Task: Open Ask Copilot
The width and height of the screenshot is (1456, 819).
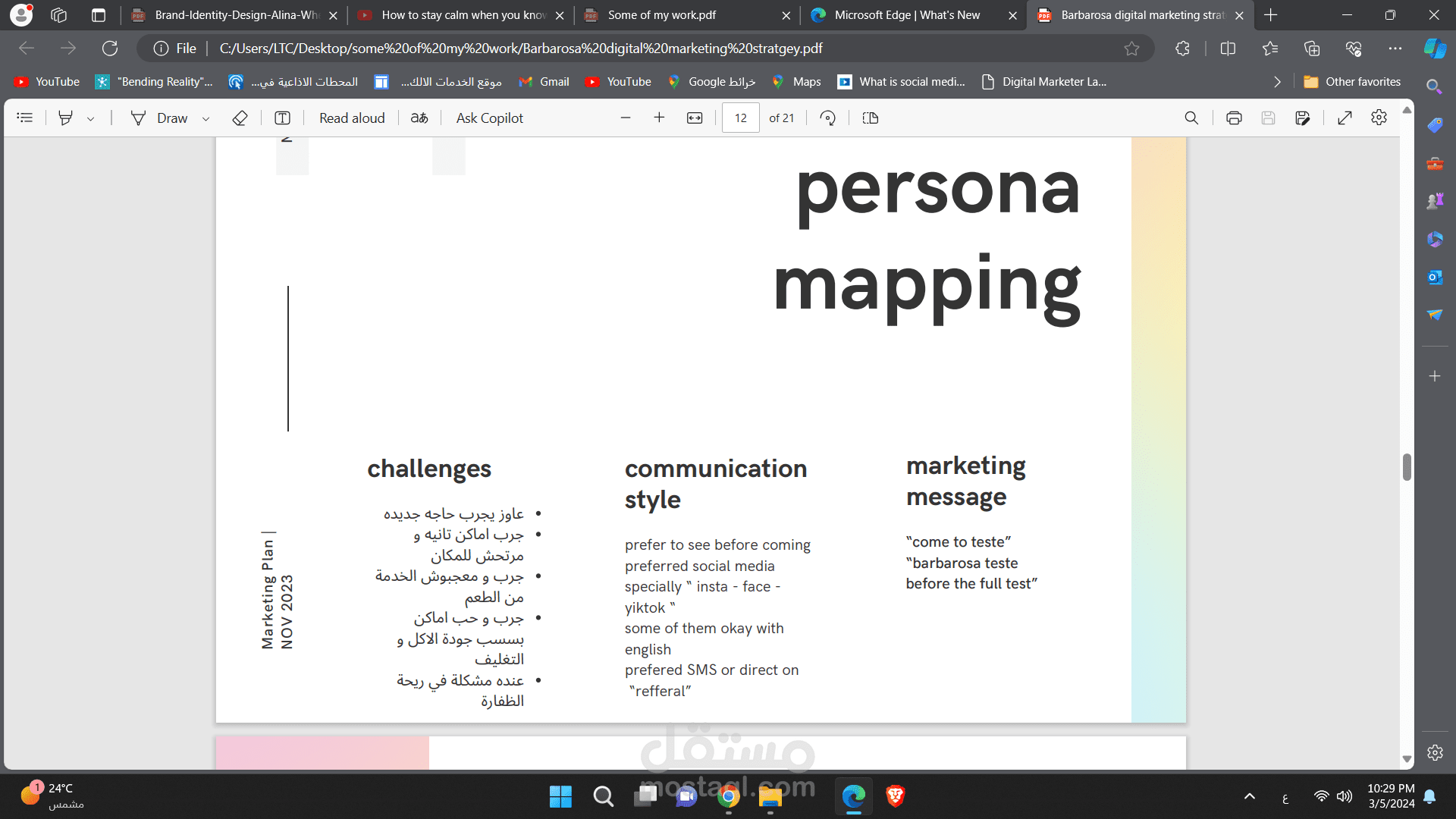Action: pos(489,118)
